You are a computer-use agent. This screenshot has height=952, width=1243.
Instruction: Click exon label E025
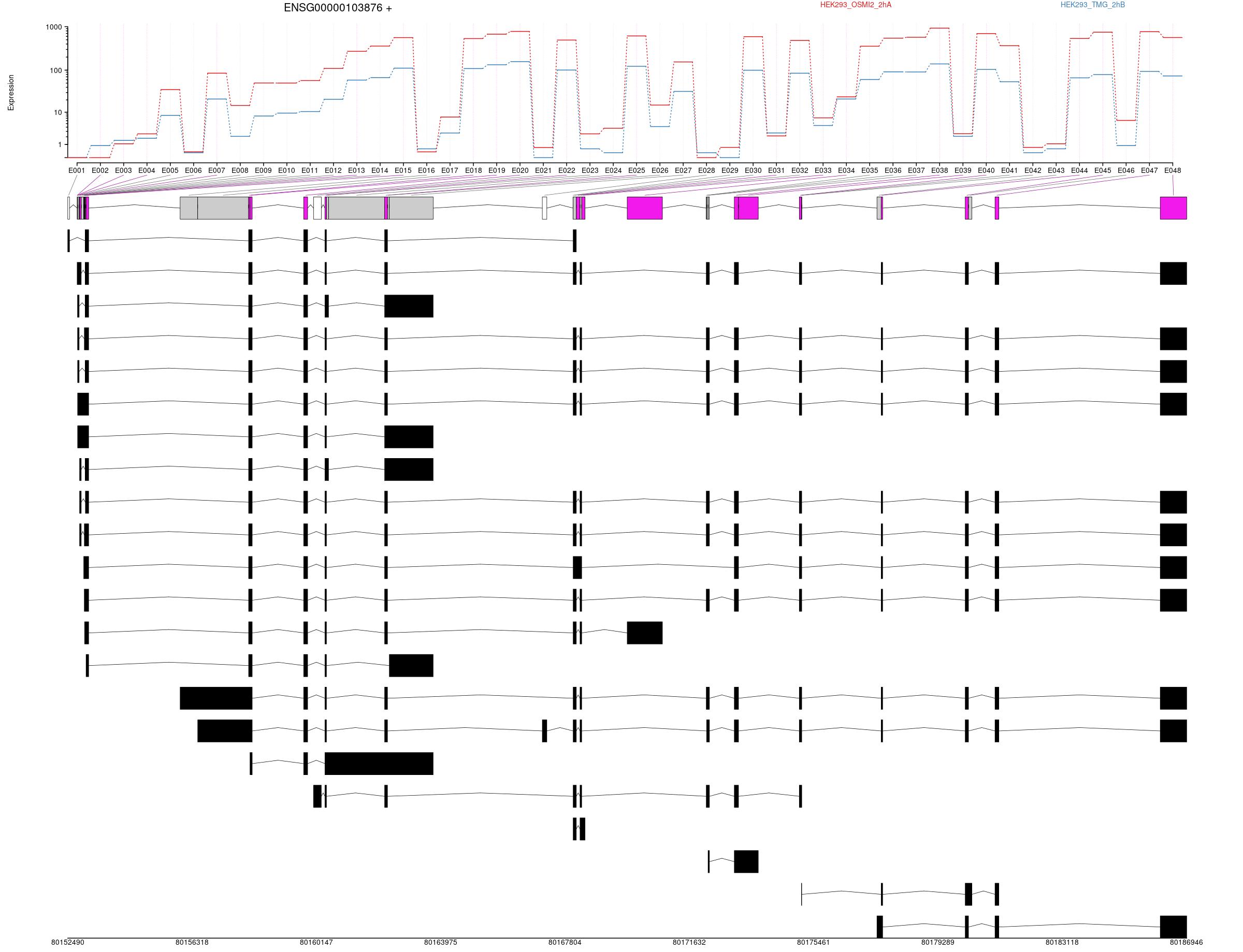tap(637, 170)
